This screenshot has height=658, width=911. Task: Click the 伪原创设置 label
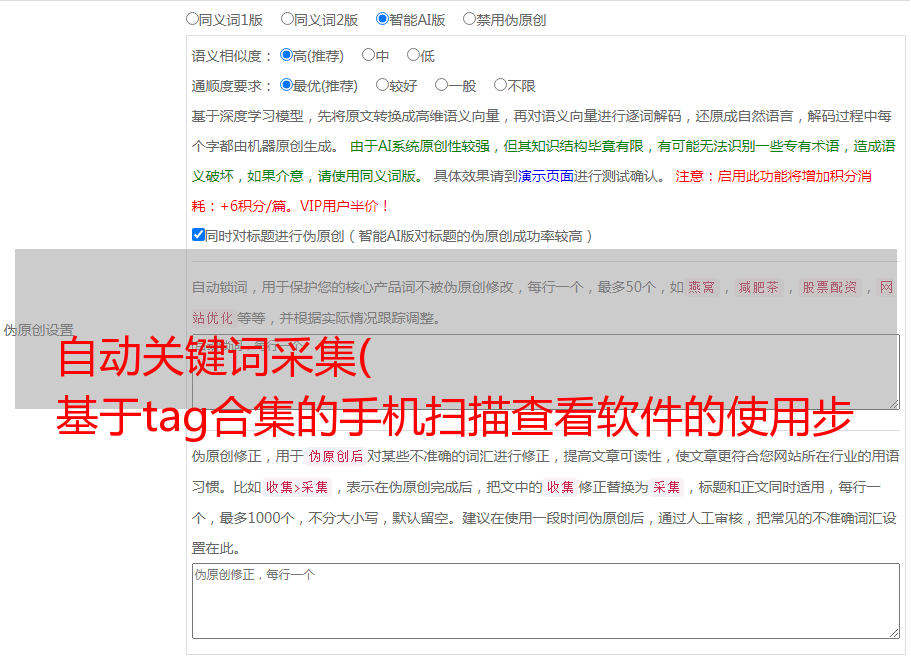(38, 330)
